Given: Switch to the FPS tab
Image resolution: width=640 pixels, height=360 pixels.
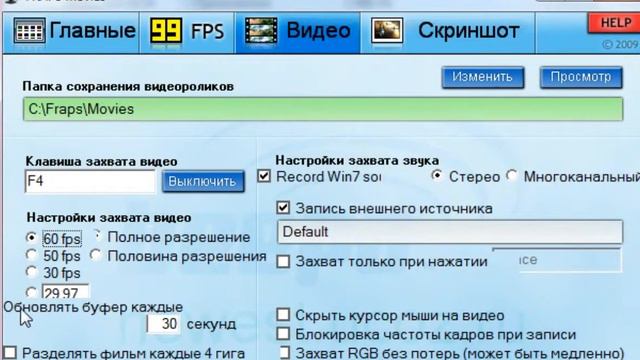Looking at the screenshot, I should 187,32.
